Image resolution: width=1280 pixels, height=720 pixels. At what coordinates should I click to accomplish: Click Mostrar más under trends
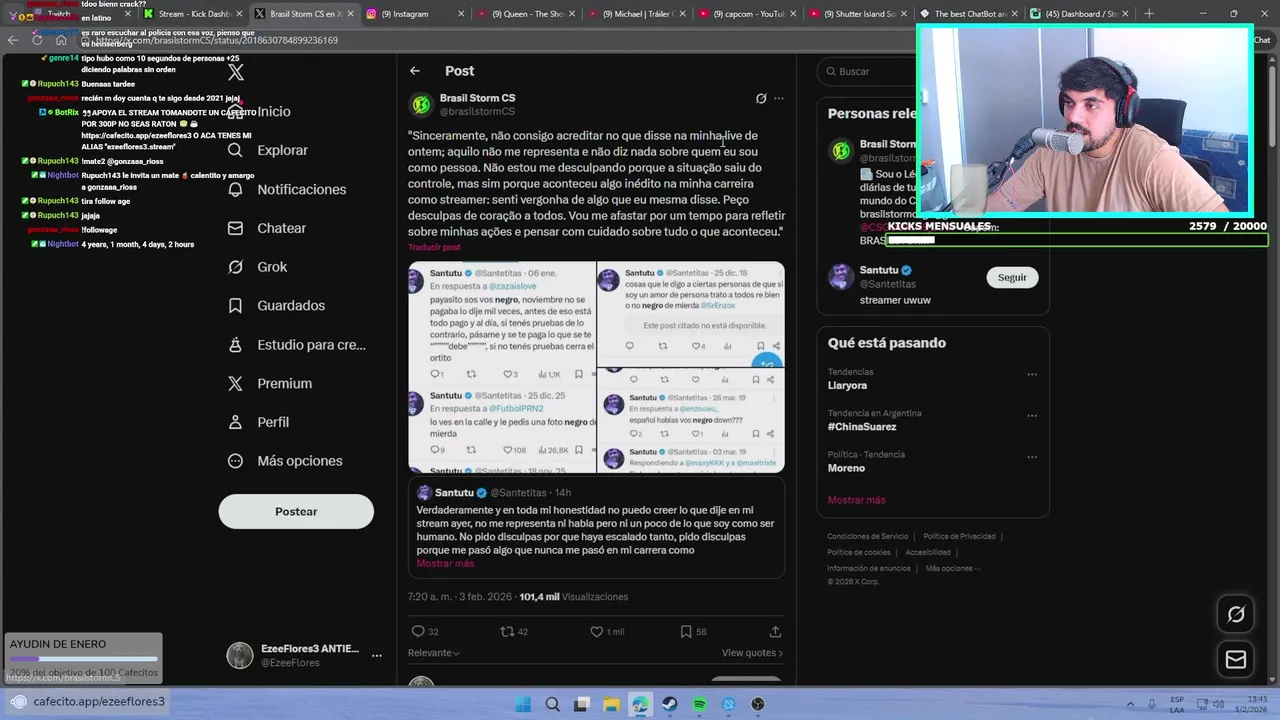856,500
